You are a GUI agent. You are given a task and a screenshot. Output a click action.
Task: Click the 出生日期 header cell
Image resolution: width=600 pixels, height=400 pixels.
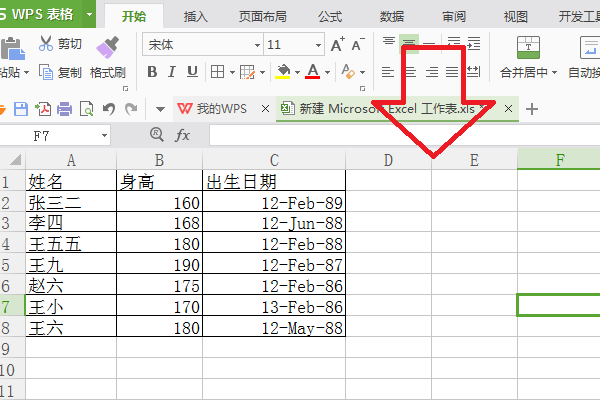tap(274, 181)
